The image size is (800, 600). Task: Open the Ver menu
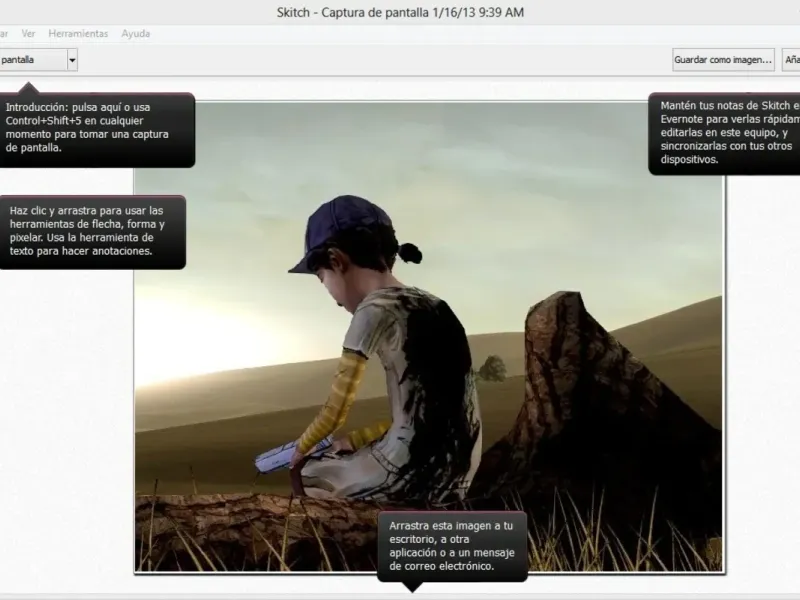pos(28,34)
